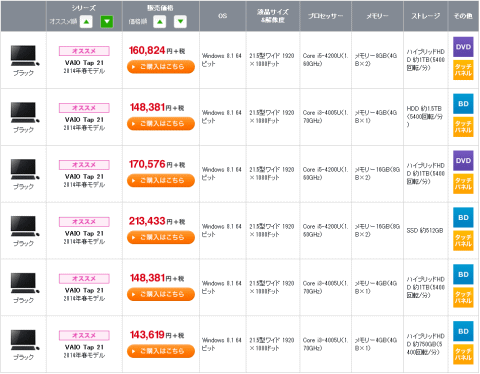Open VAIO Tap 21 thumbnail in last row

[x=24, y=340]
